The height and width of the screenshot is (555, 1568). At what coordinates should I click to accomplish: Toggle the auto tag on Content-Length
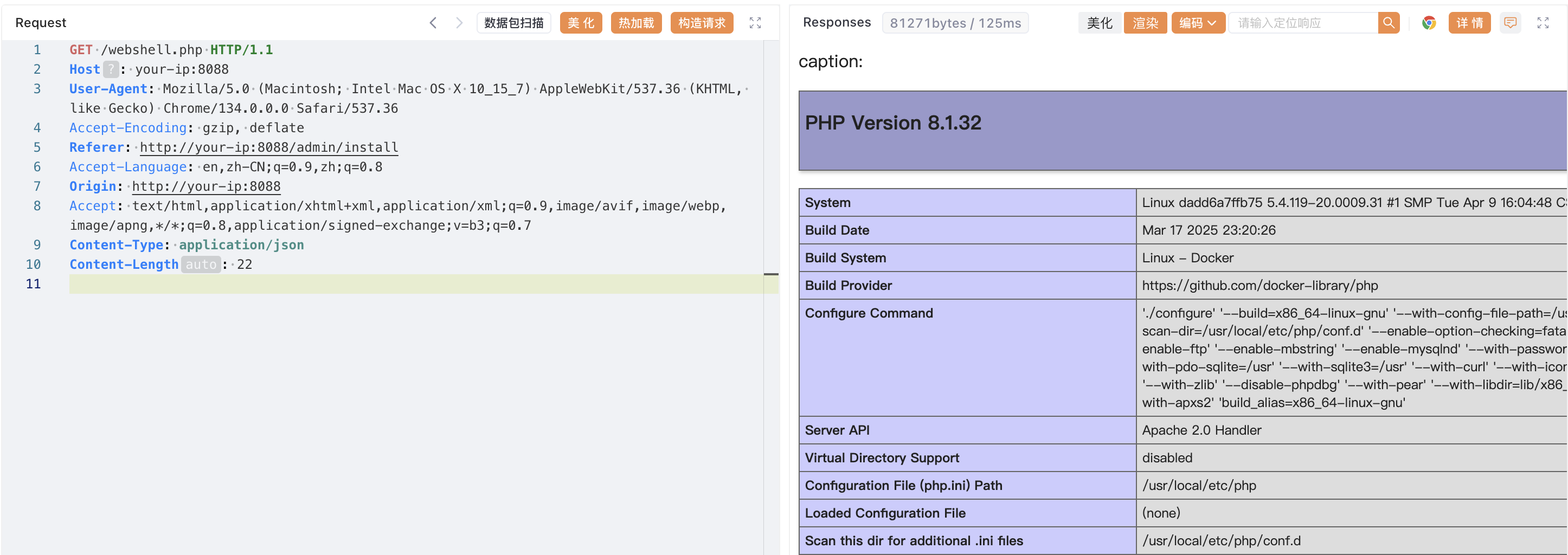coord(201,264)
